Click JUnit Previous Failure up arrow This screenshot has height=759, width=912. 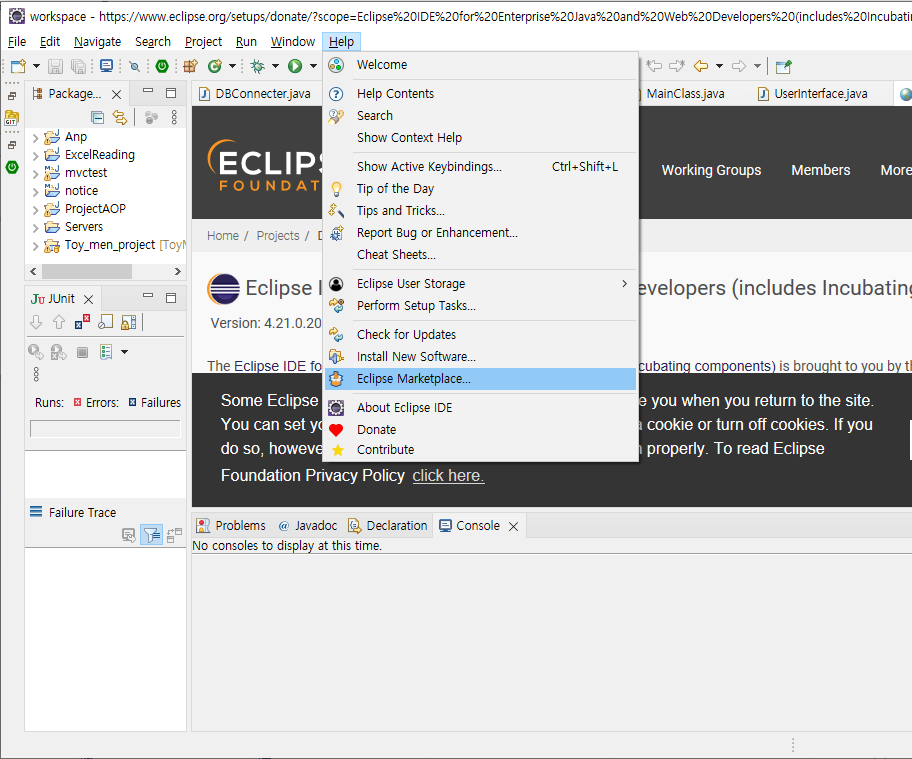pos(59,322)
